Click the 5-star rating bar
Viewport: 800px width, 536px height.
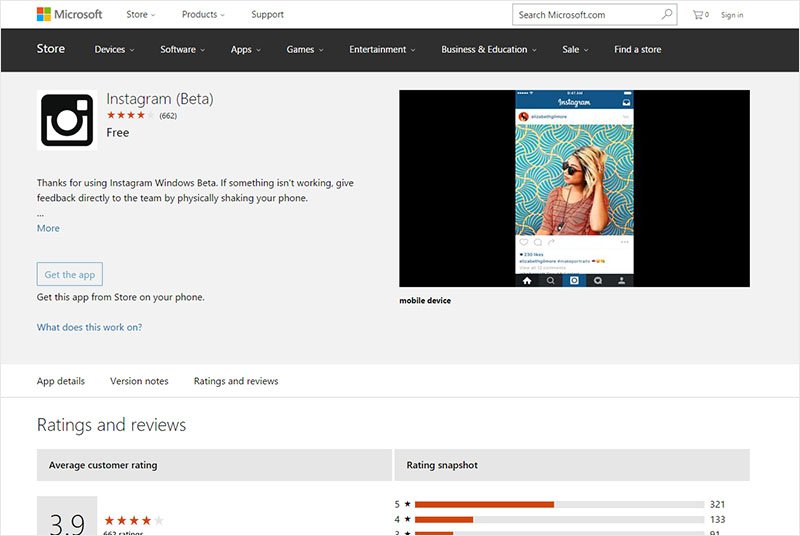pos(559,504)
